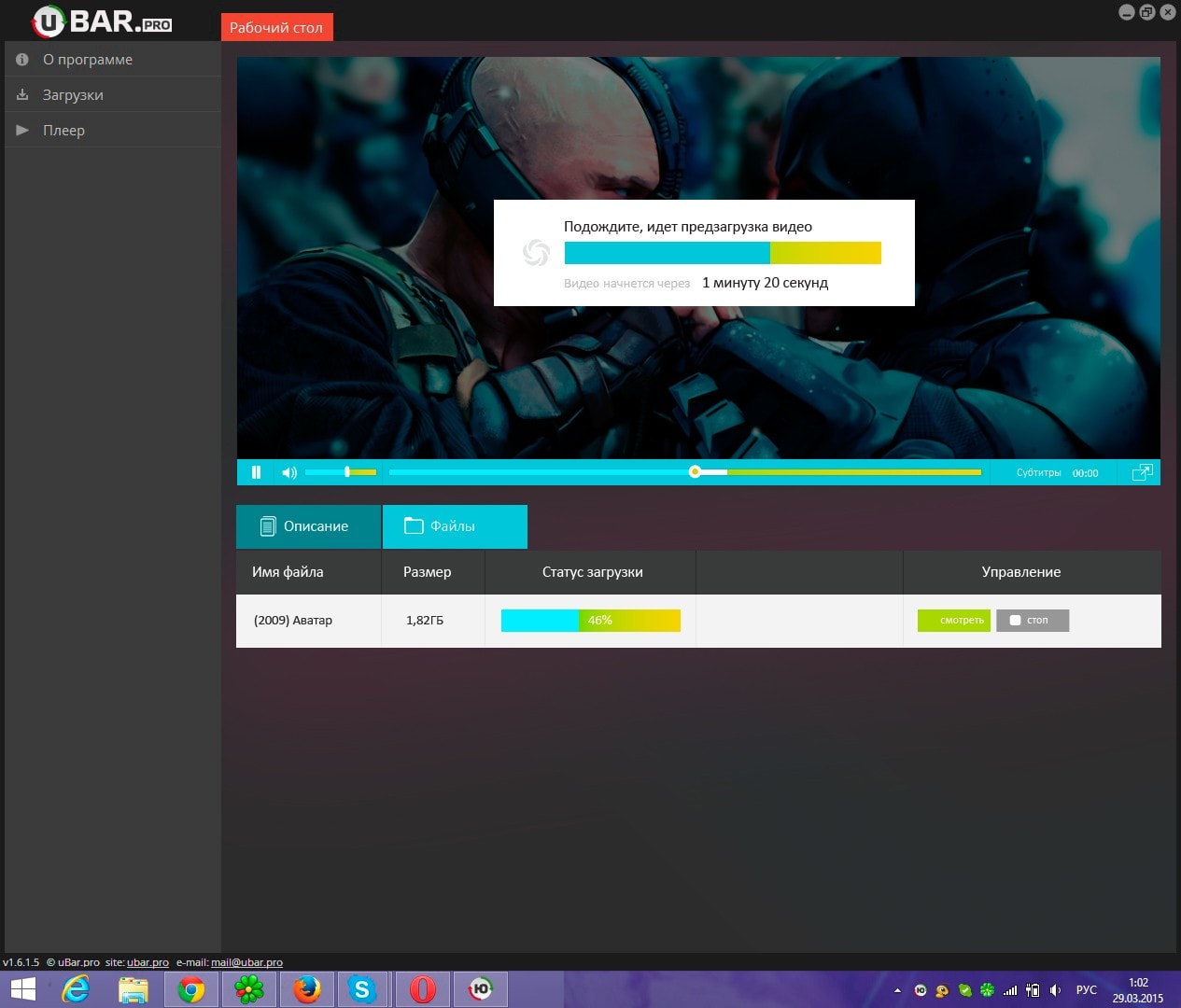This screenshot has height=1008, width=1181.
Task: Open the 'Субтитры' option in the player
Action: (1038, 472)
